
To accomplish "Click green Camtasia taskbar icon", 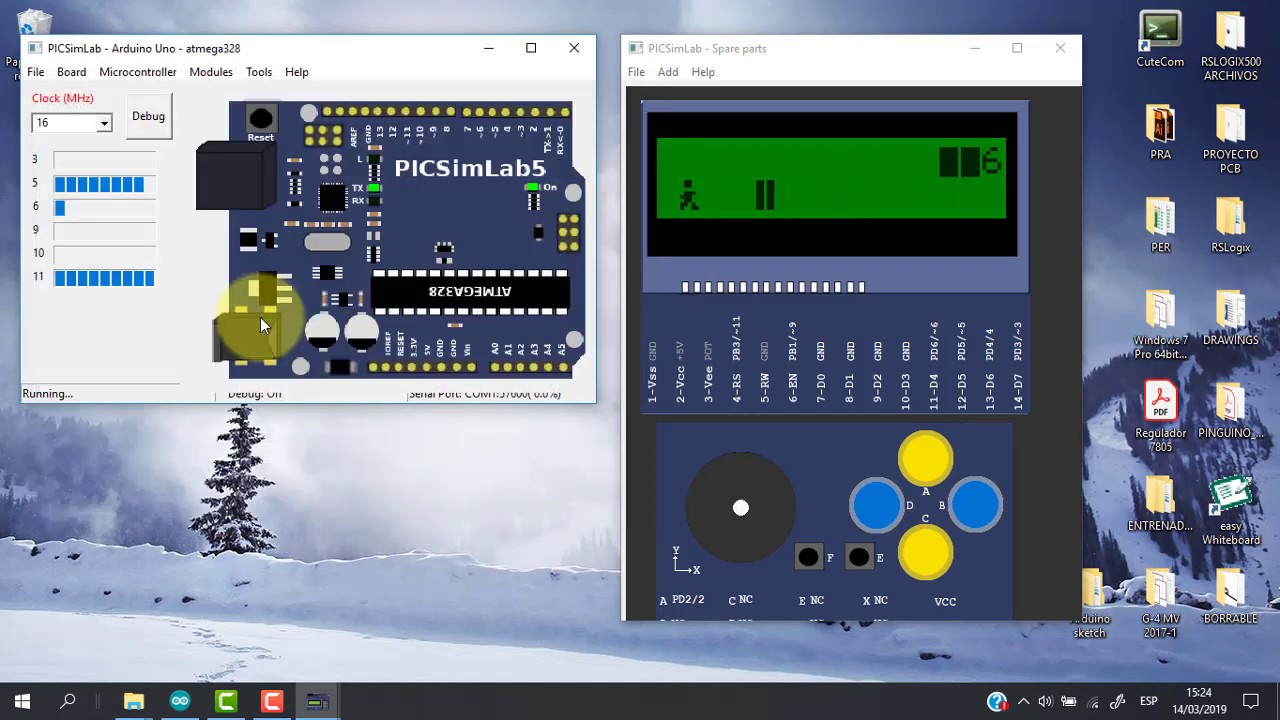I will (226, 701).
